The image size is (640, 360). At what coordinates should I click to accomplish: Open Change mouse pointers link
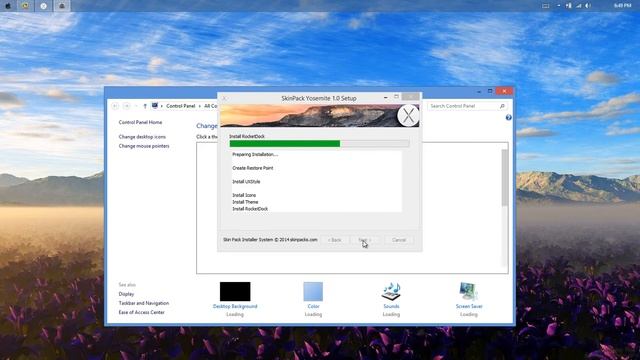(144, 146)
